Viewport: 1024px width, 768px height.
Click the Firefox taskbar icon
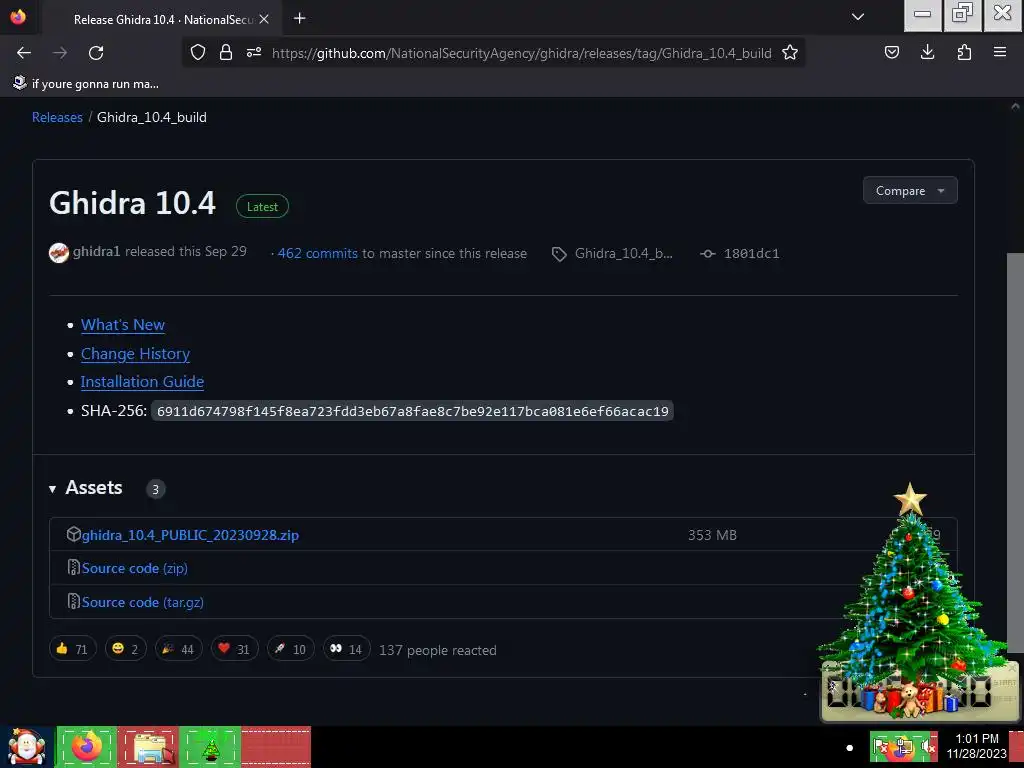click(x=87, y=747)
